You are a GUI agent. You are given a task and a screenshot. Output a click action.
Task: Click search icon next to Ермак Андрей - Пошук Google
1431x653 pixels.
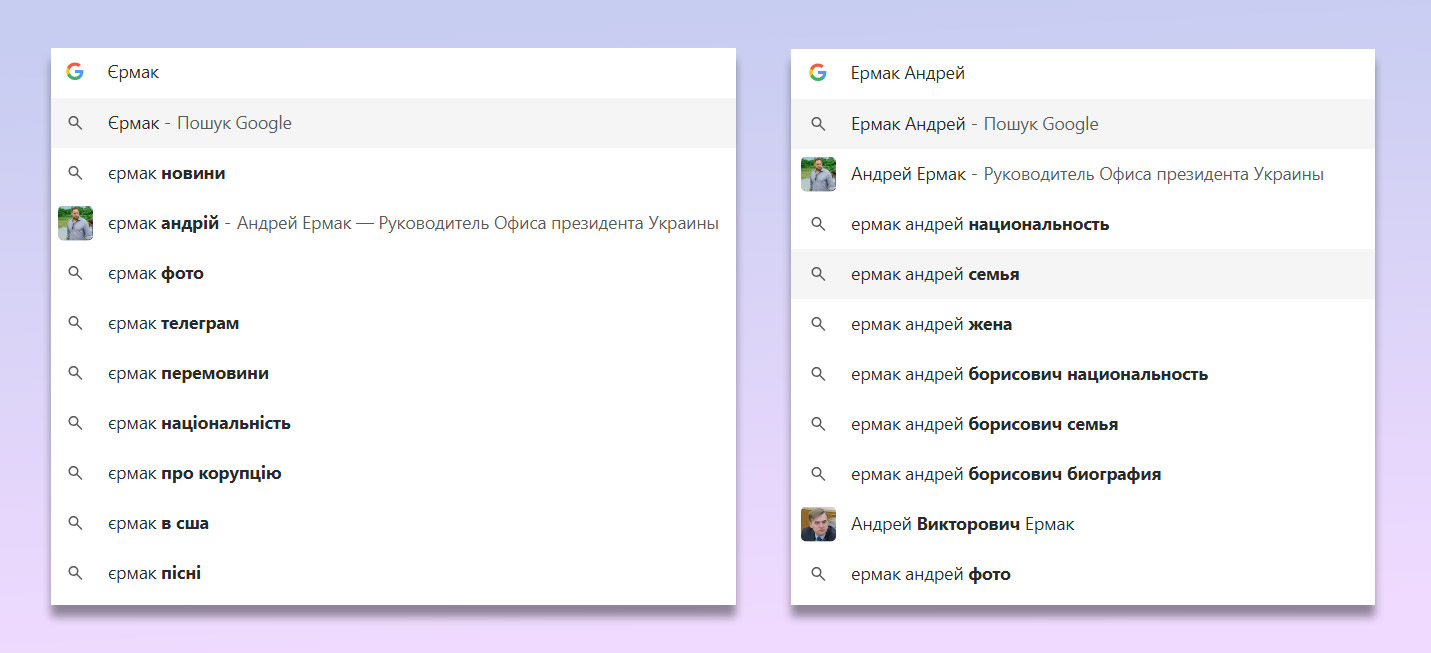click(818, 124)
